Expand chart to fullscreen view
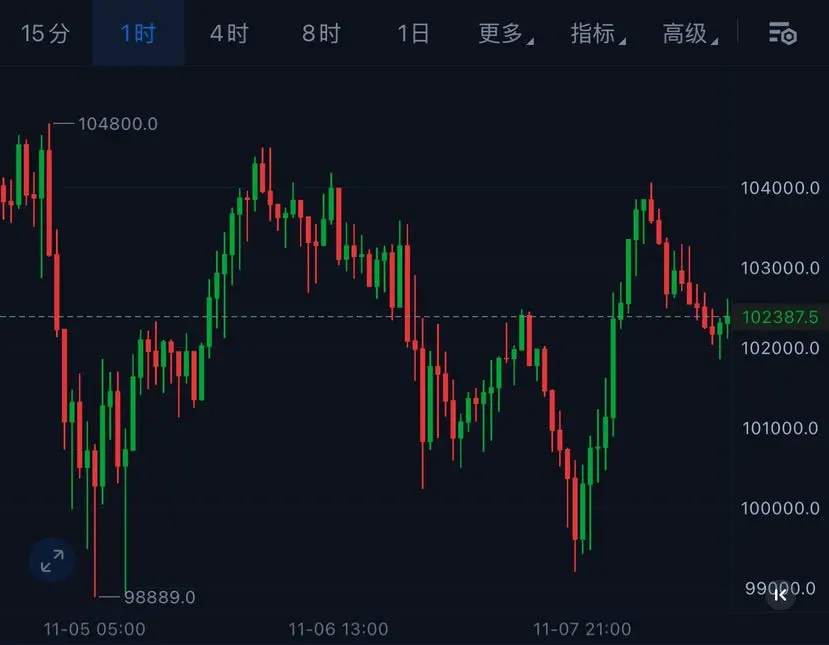The height and width of the screenshot is (645, 829). click(52, 560)
